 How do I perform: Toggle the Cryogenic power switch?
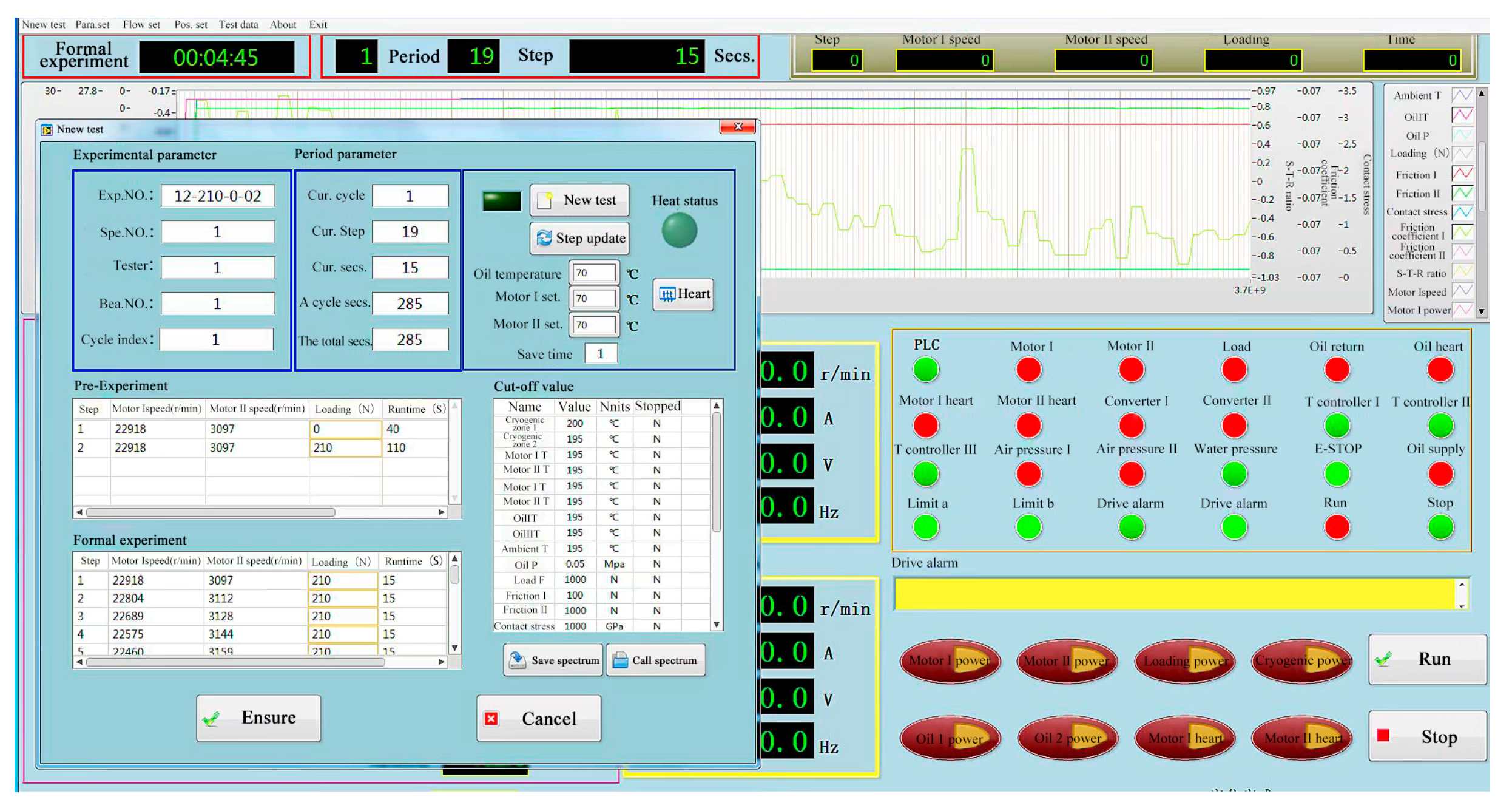coord(1302,660)
